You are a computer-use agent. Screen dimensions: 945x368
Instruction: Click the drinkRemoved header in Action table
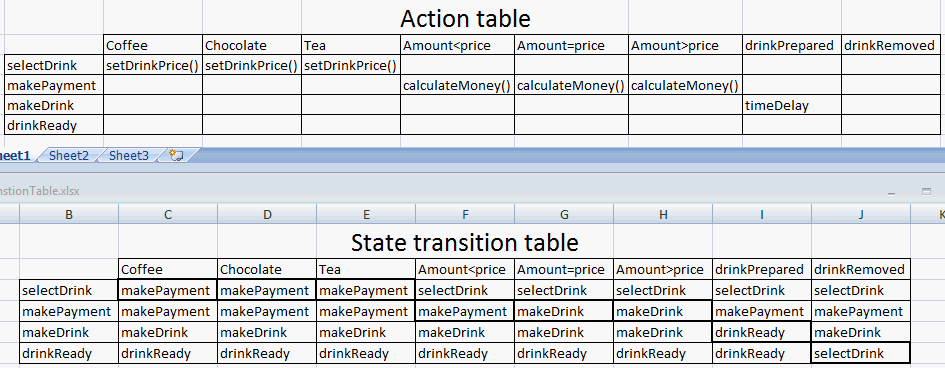click(x=890, y=45)
